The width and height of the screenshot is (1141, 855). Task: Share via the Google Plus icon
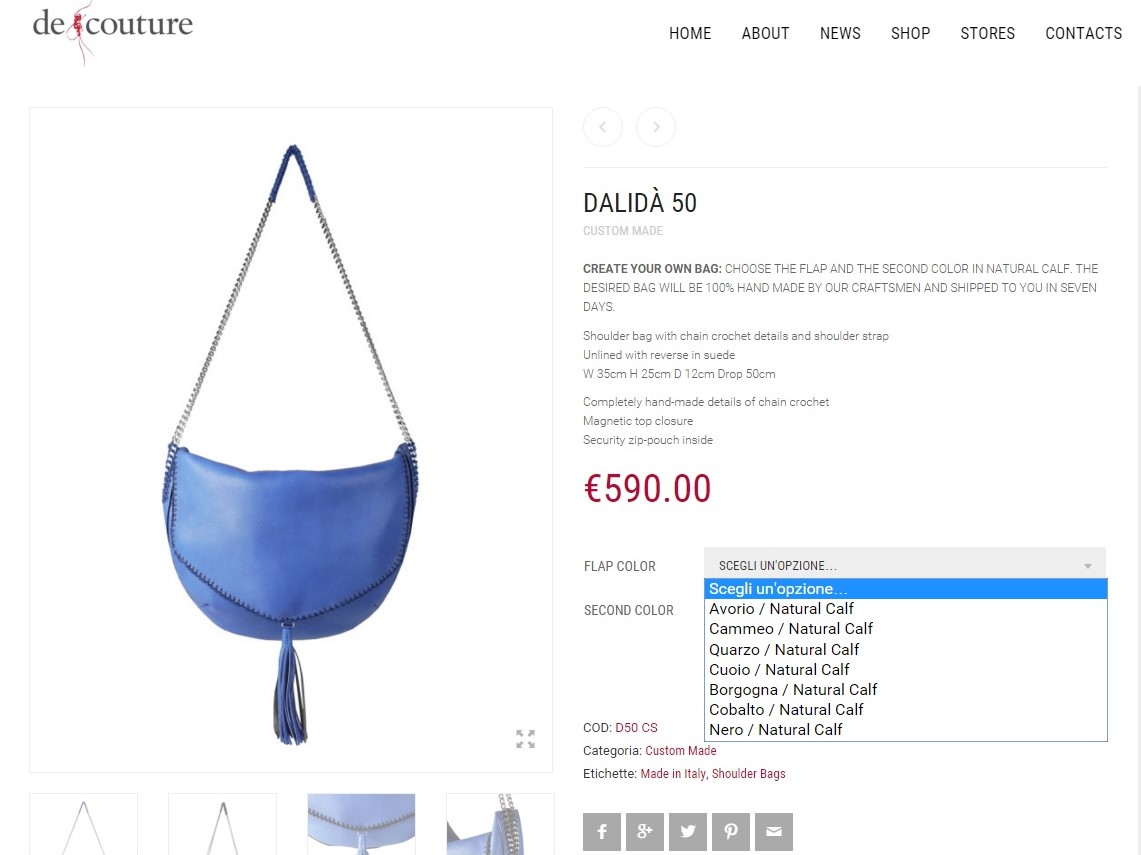pos(645,832)
